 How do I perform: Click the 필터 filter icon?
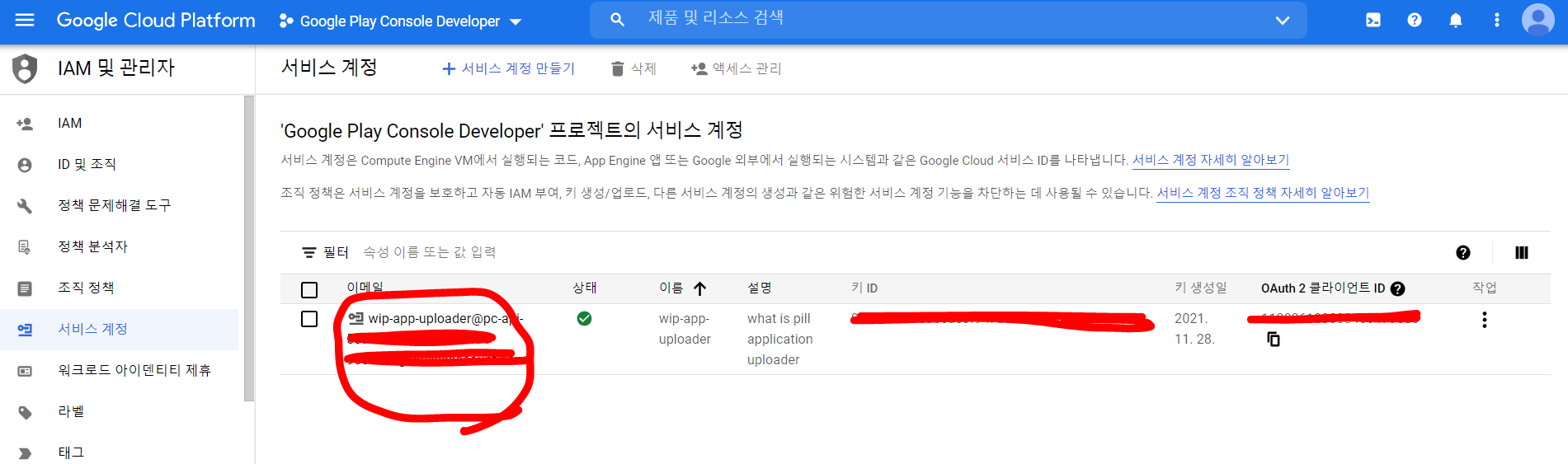point(309,252)
